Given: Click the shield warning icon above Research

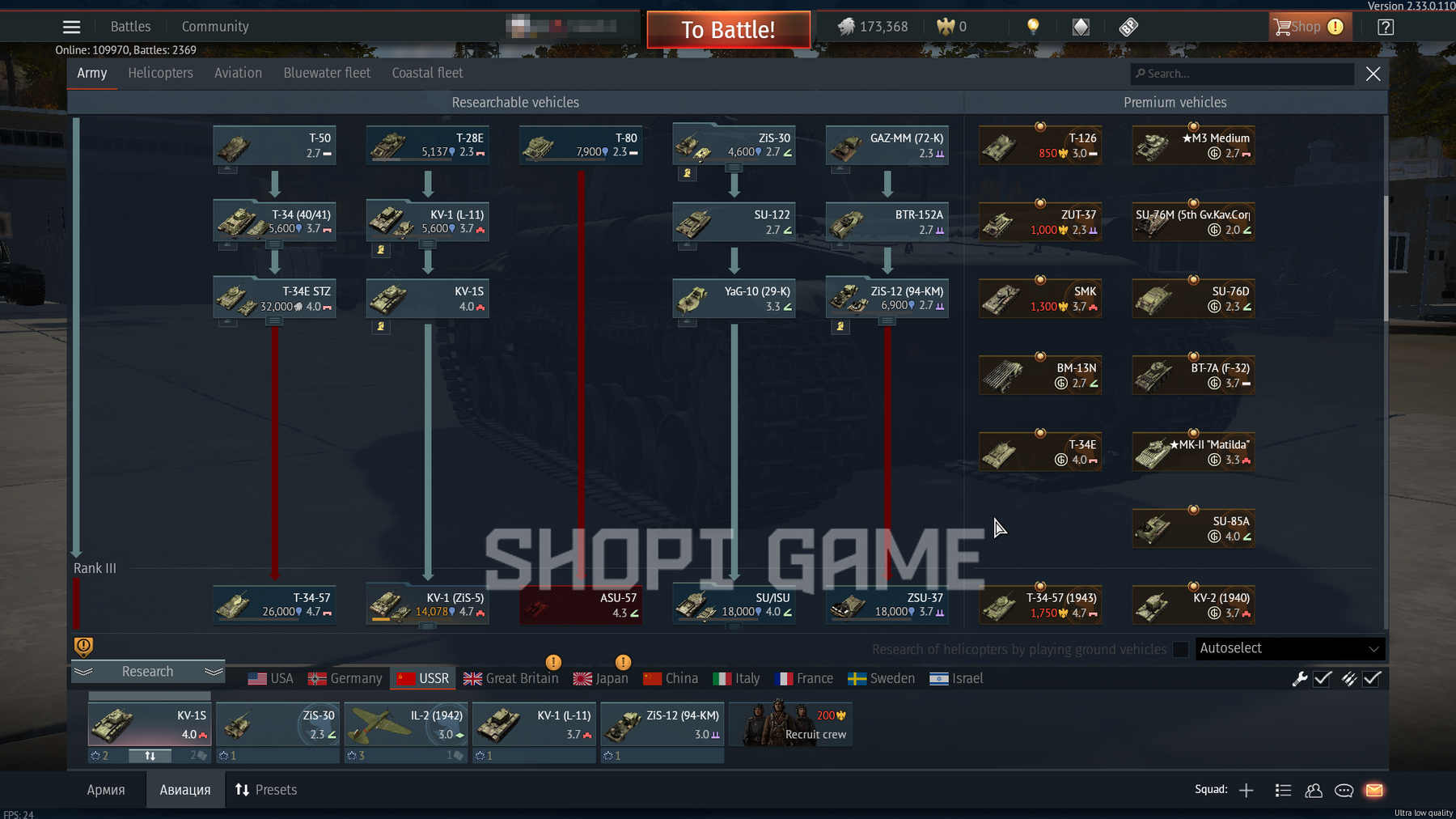Looking at the screenshot, I should pos(83,647).
